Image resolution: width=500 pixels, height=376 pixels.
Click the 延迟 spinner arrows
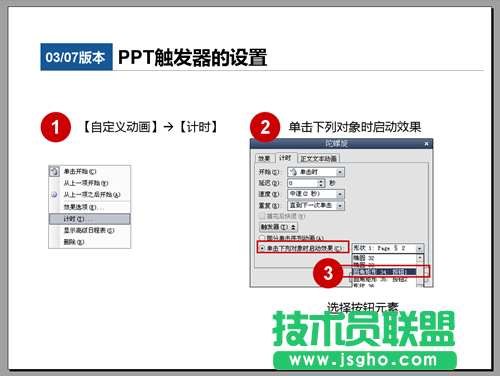321,183
